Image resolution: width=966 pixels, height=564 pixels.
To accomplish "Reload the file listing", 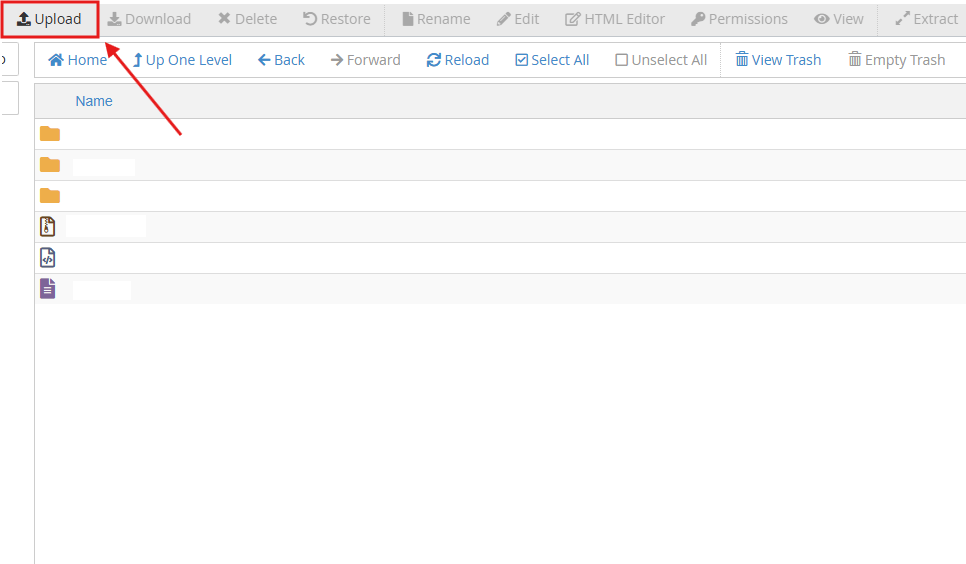I will (x=458, y=60).
